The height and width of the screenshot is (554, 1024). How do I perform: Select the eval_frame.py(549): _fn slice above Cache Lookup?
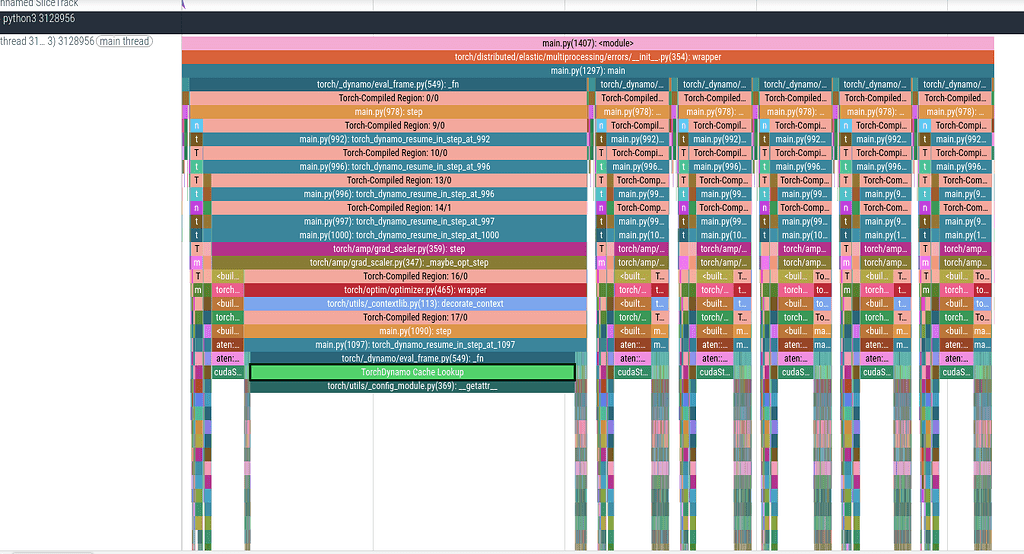coord(412,359)
